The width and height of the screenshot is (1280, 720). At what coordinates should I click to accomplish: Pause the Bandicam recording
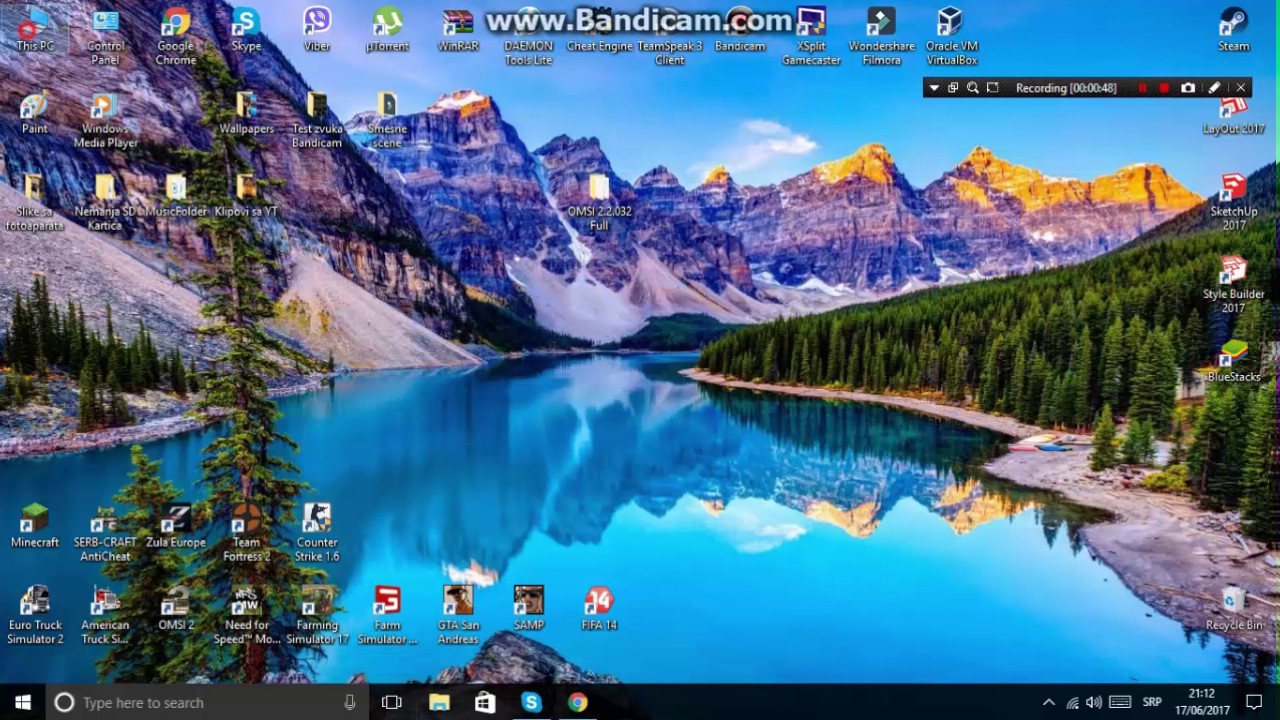(1143, 88)
